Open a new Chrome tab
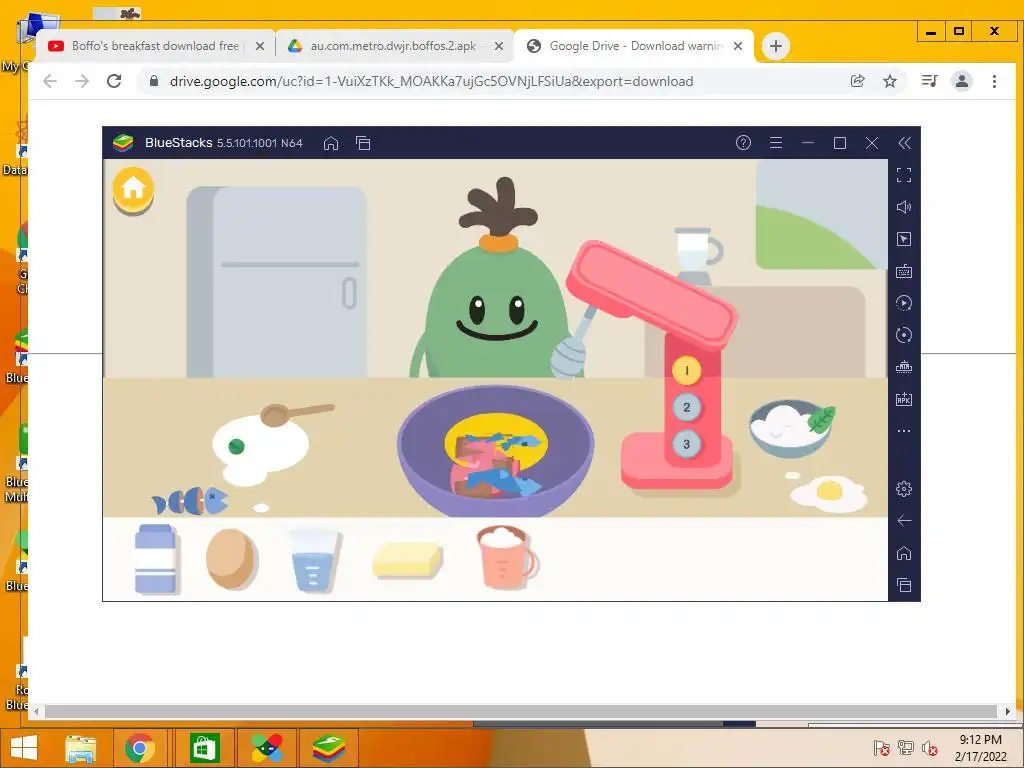1024x768 pixels. (776, 46)
